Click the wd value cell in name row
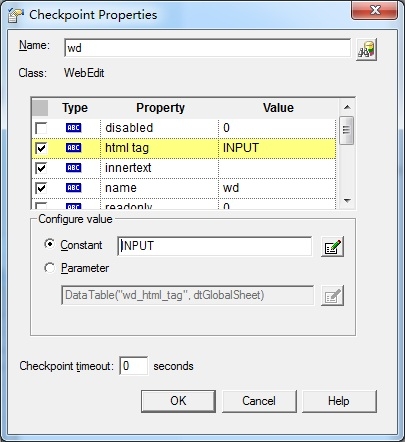This screenshot has height=442, width=405. click(x=277, y=188)
